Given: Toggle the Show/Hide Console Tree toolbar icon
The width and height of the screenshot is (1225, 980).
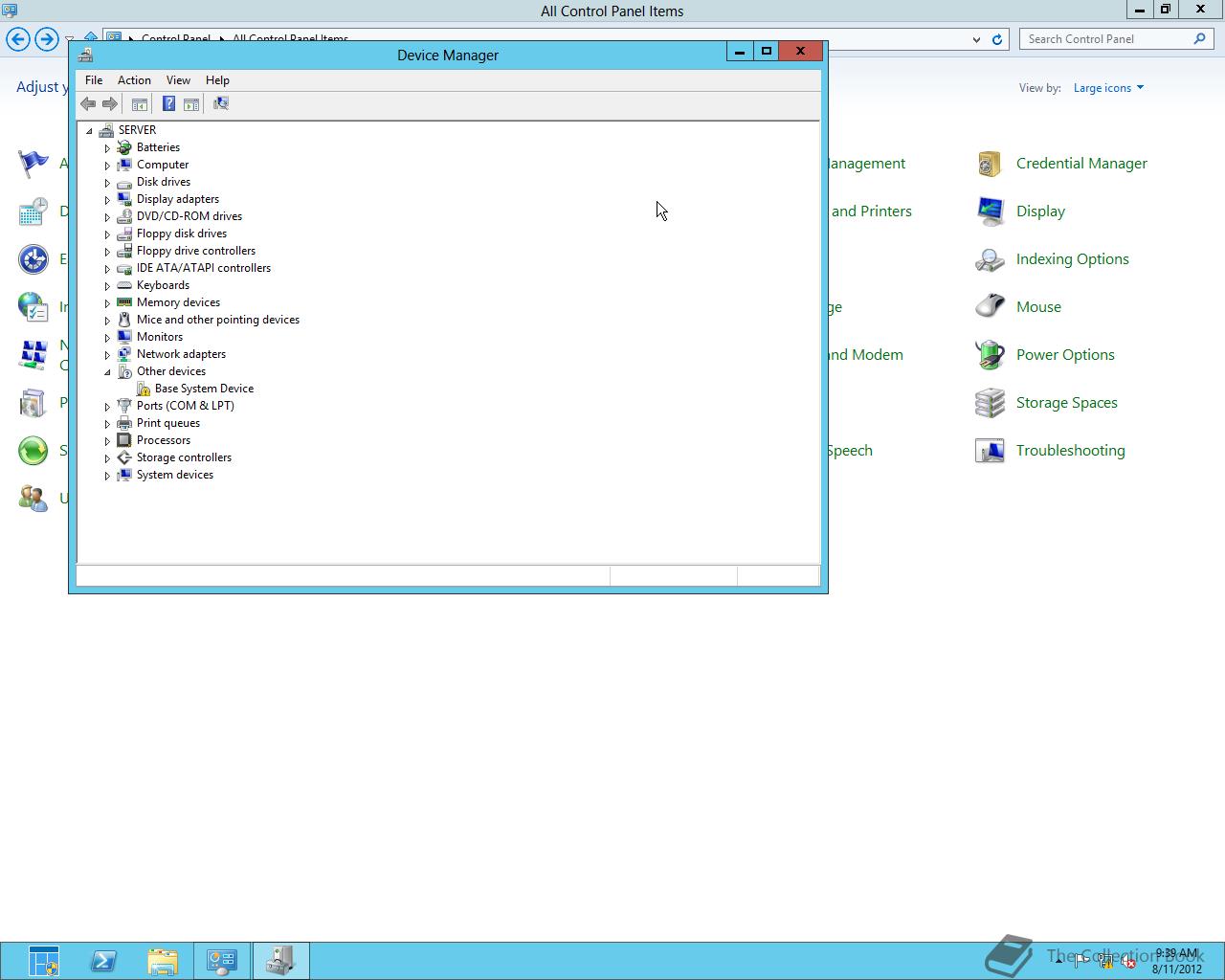Looking at the screenshot, I should click(x=140, y=103).
